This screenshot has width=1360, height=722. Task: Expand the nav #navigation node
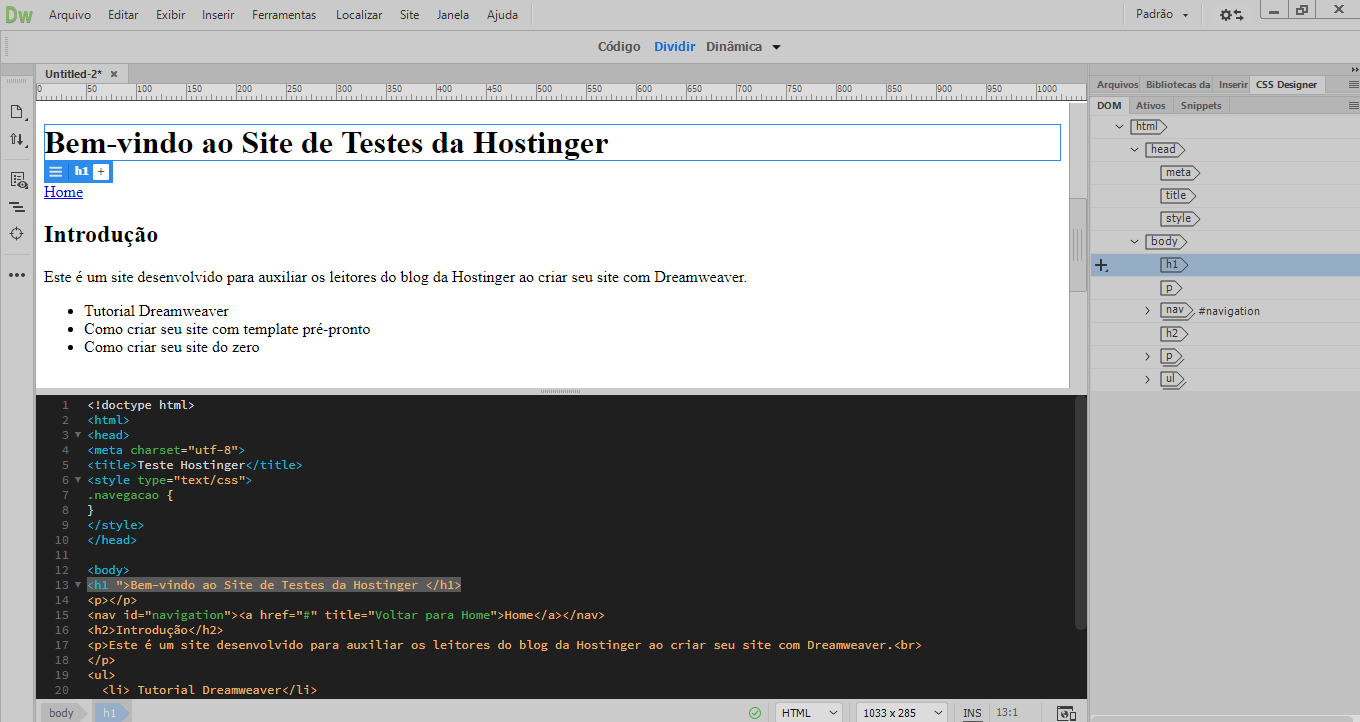tap(1148, 311)
